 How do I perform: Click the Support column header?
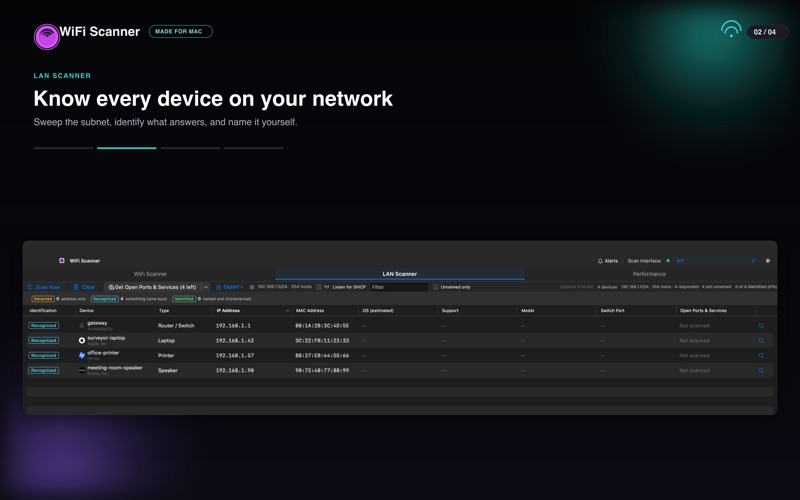(450, 310)
